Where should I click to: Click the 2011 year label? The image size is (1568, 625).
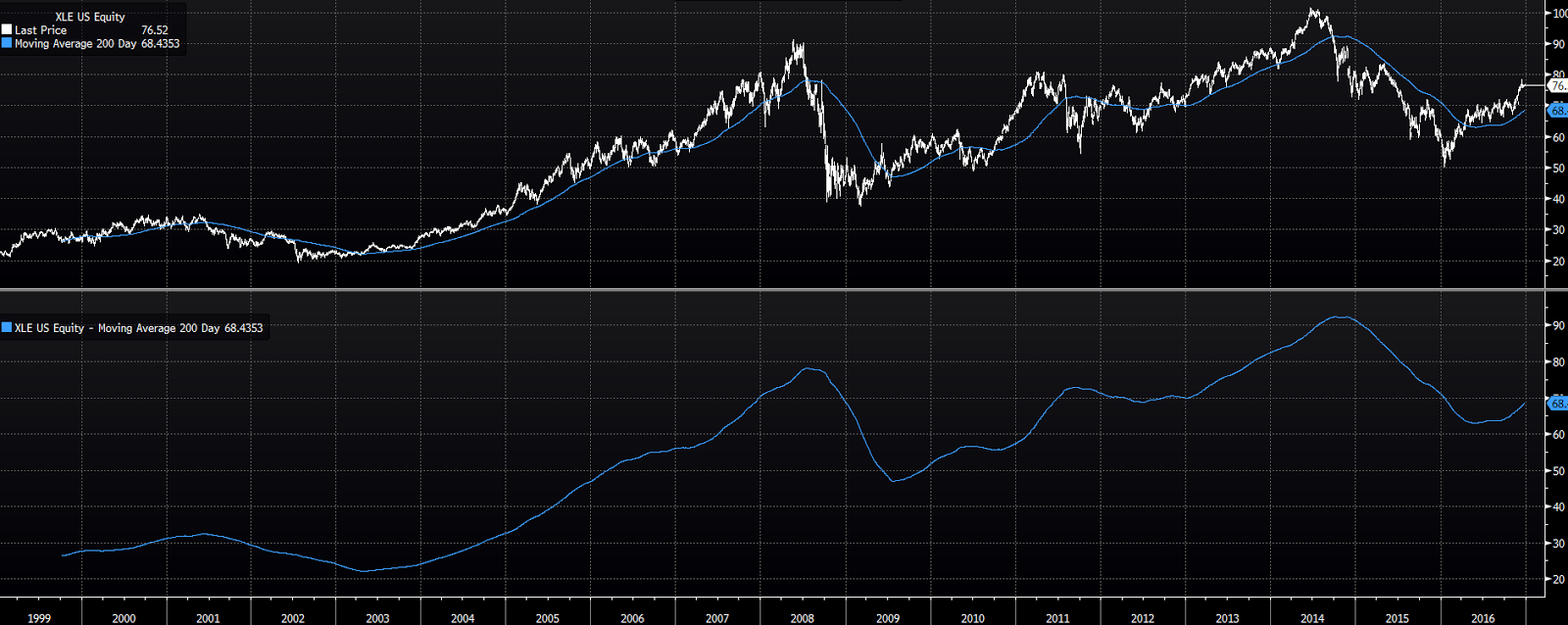(1057, 618)
